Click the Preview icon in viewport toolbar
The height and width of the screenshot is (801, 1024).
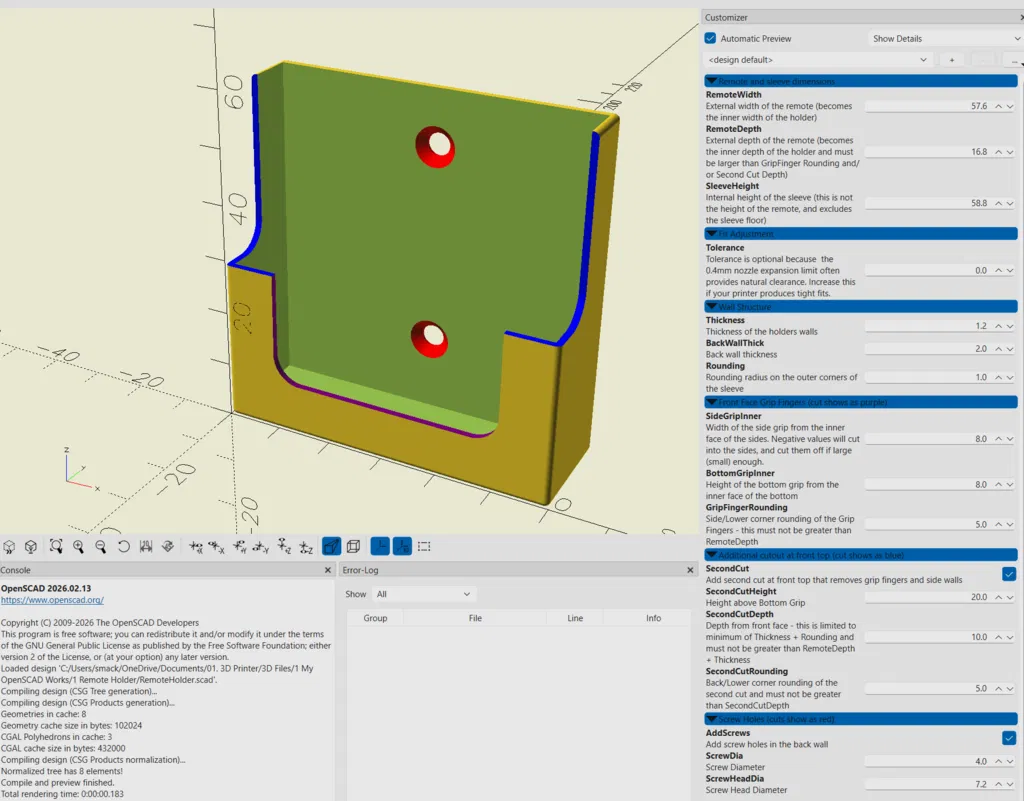point(9,546)
